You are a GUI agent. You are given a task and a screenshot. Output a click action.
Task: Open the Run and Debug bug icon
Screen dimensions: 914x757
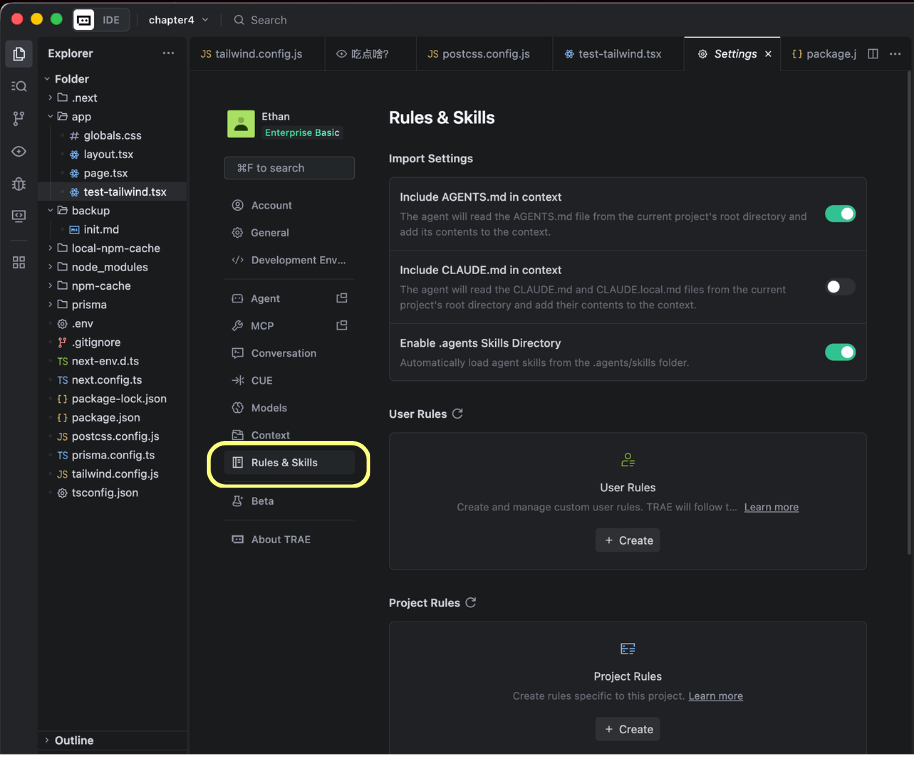19,184
